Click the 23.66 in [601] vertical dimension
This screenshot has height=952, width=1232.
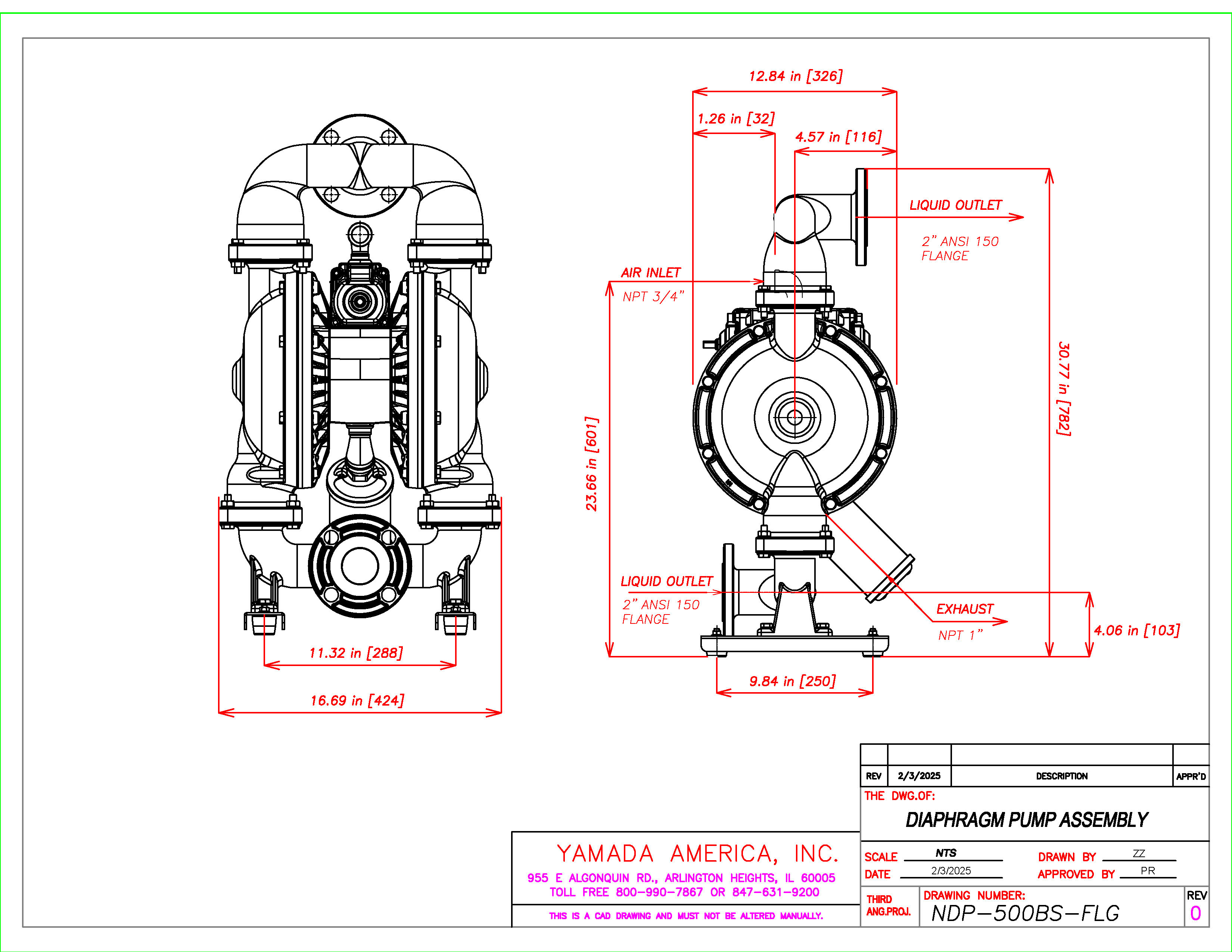(591, 464)
